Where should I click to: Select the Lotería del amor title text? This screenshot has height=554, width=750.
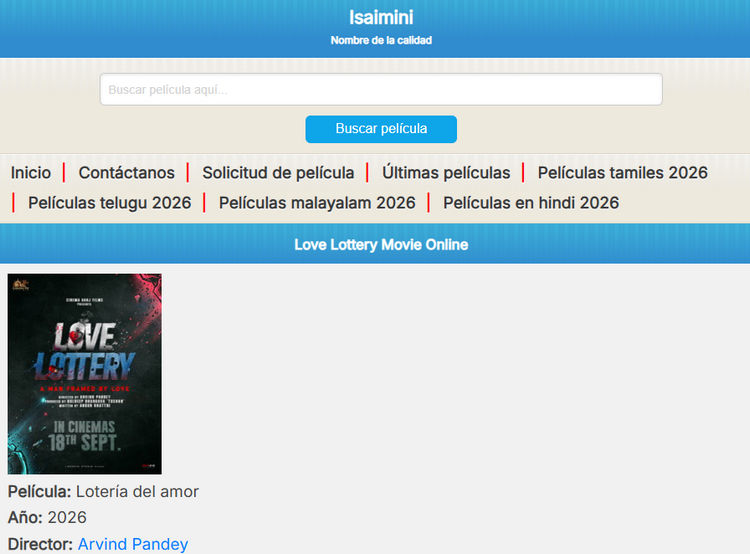(x=137, y=491)
